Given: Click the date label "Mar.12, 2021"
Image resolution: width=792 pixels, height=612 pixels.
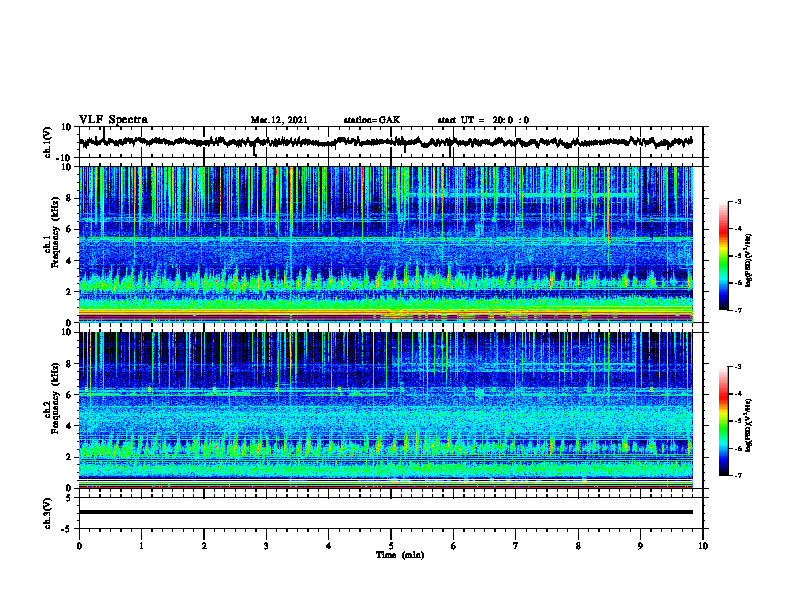Looking at the screenshot, I should (x=279, y=120).
